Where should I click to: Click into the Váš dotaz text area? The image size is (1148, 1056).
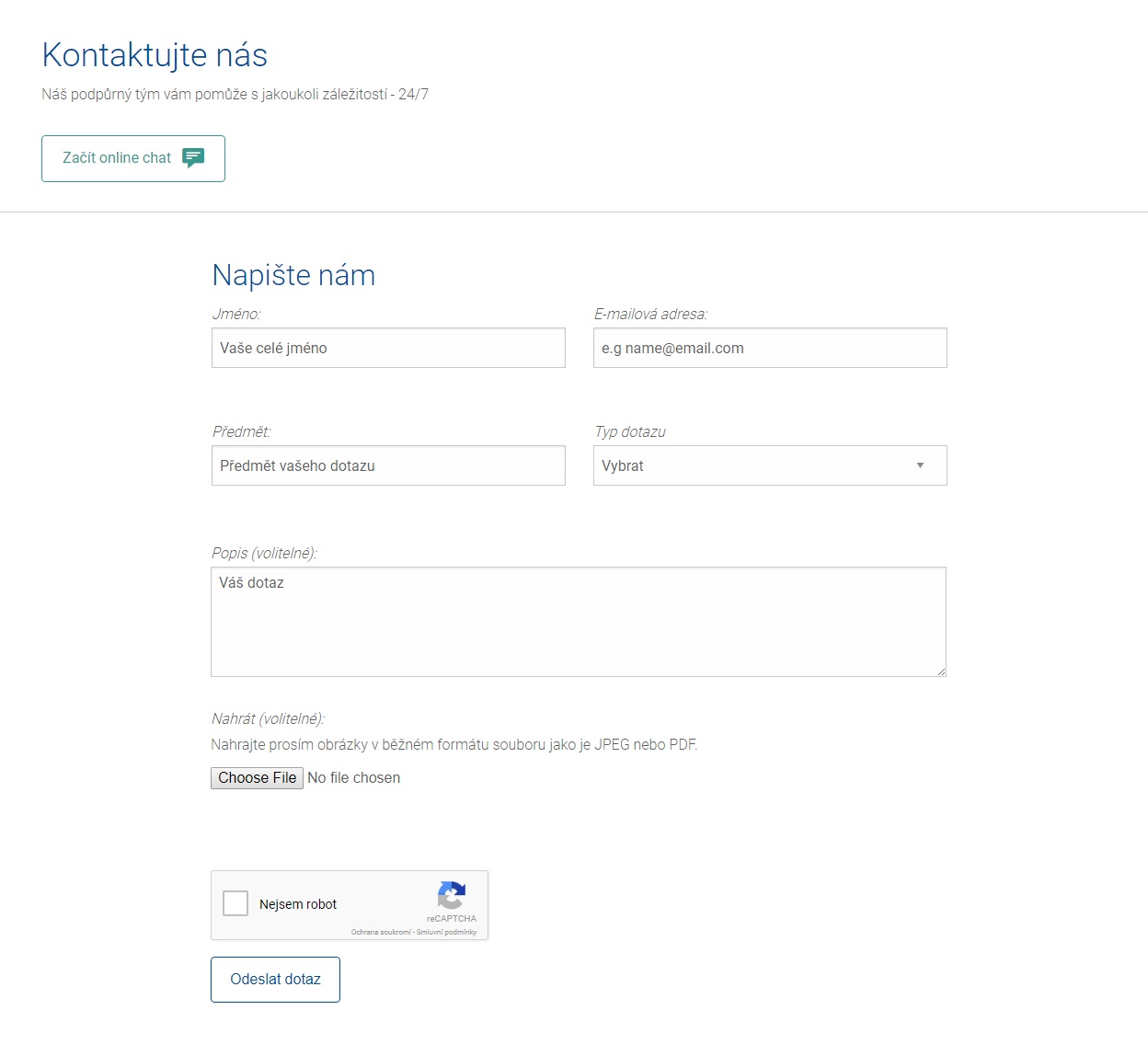click(578, 622)
